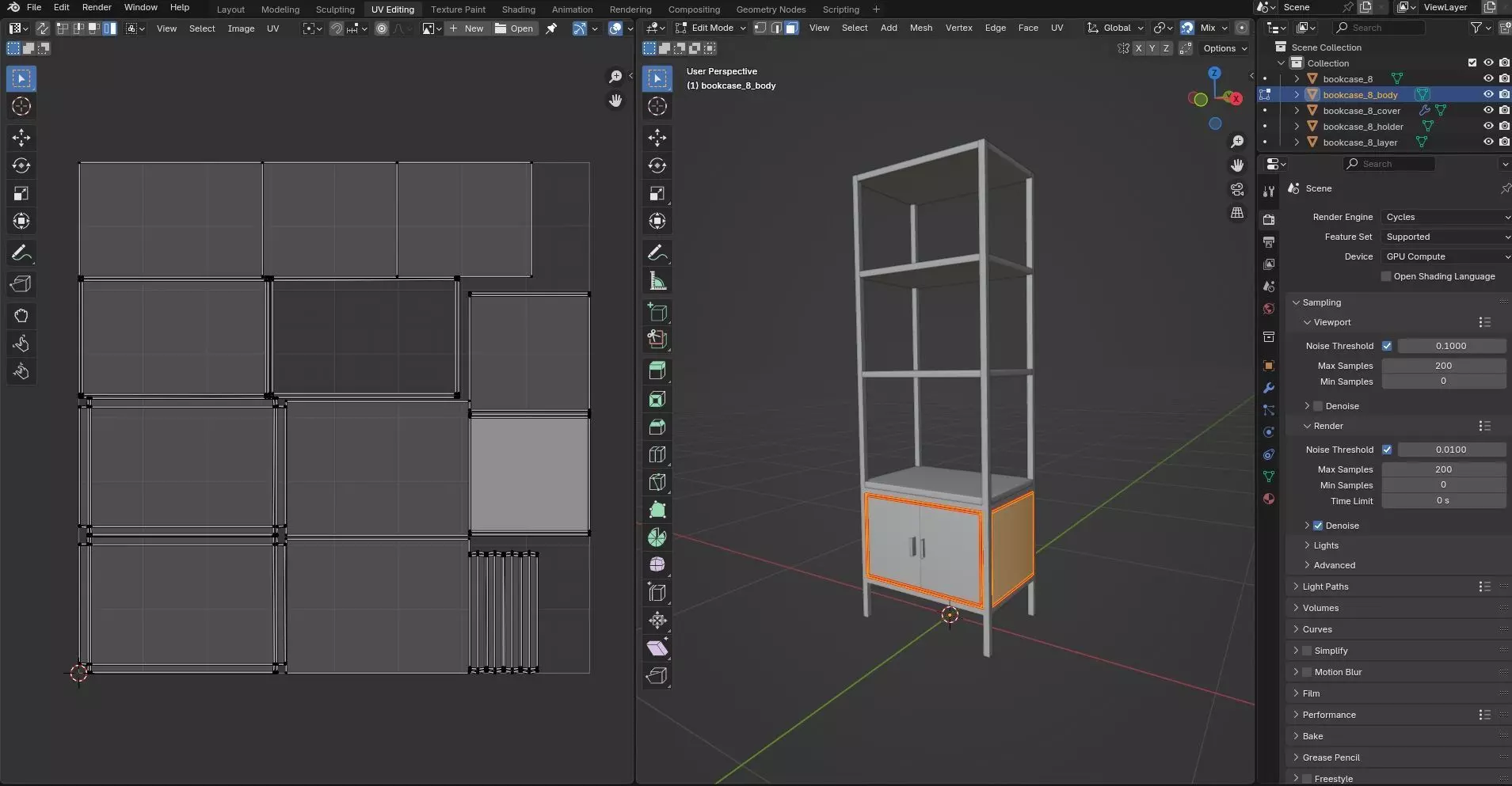Viewport: 1512px width, 786px height.
Task: Adjust Viewport Max Samples field
Action: click(1443, 366)
